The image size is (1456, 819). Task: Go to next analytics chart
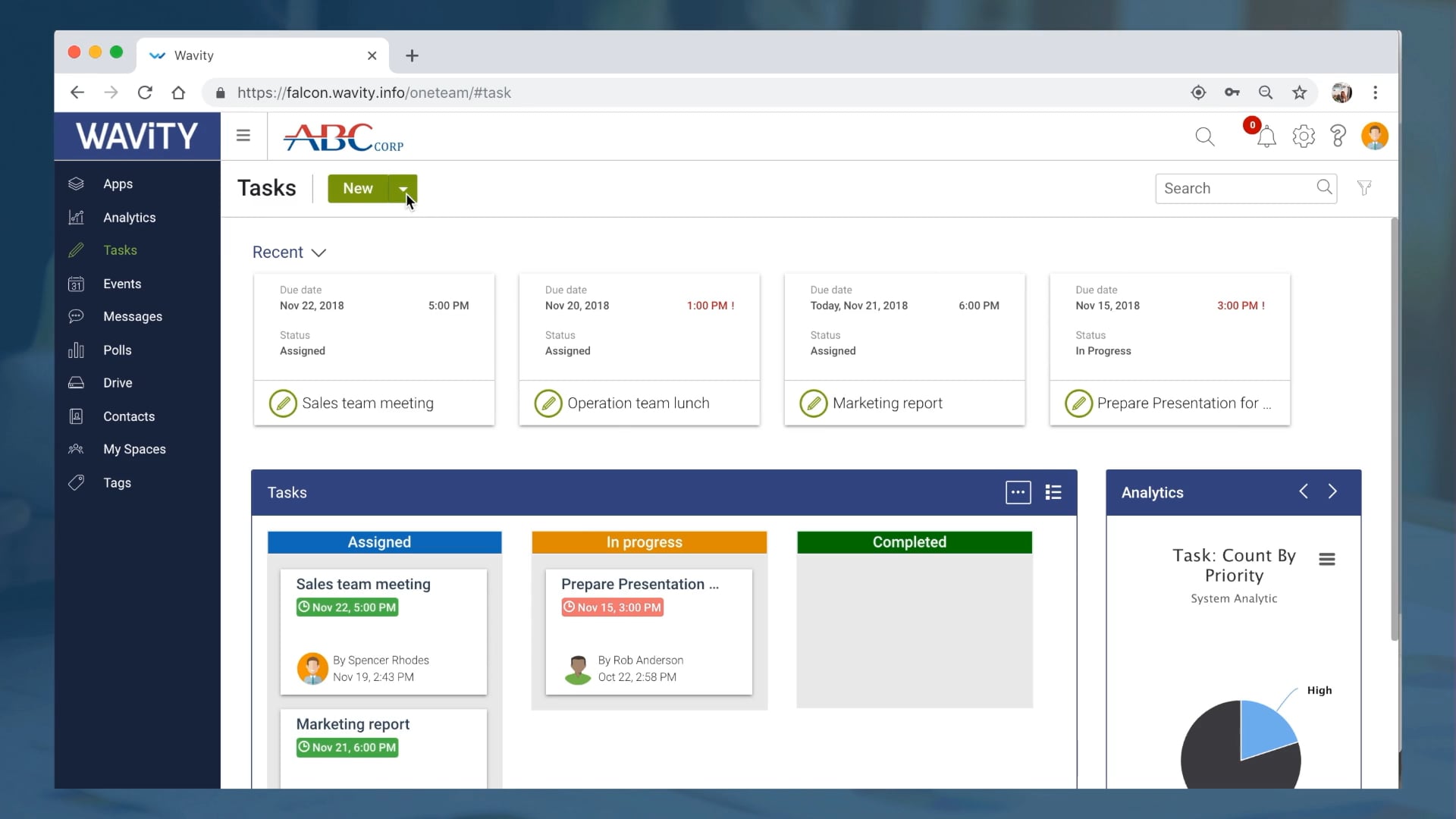pyautogui.click(x=1332, y=491)
